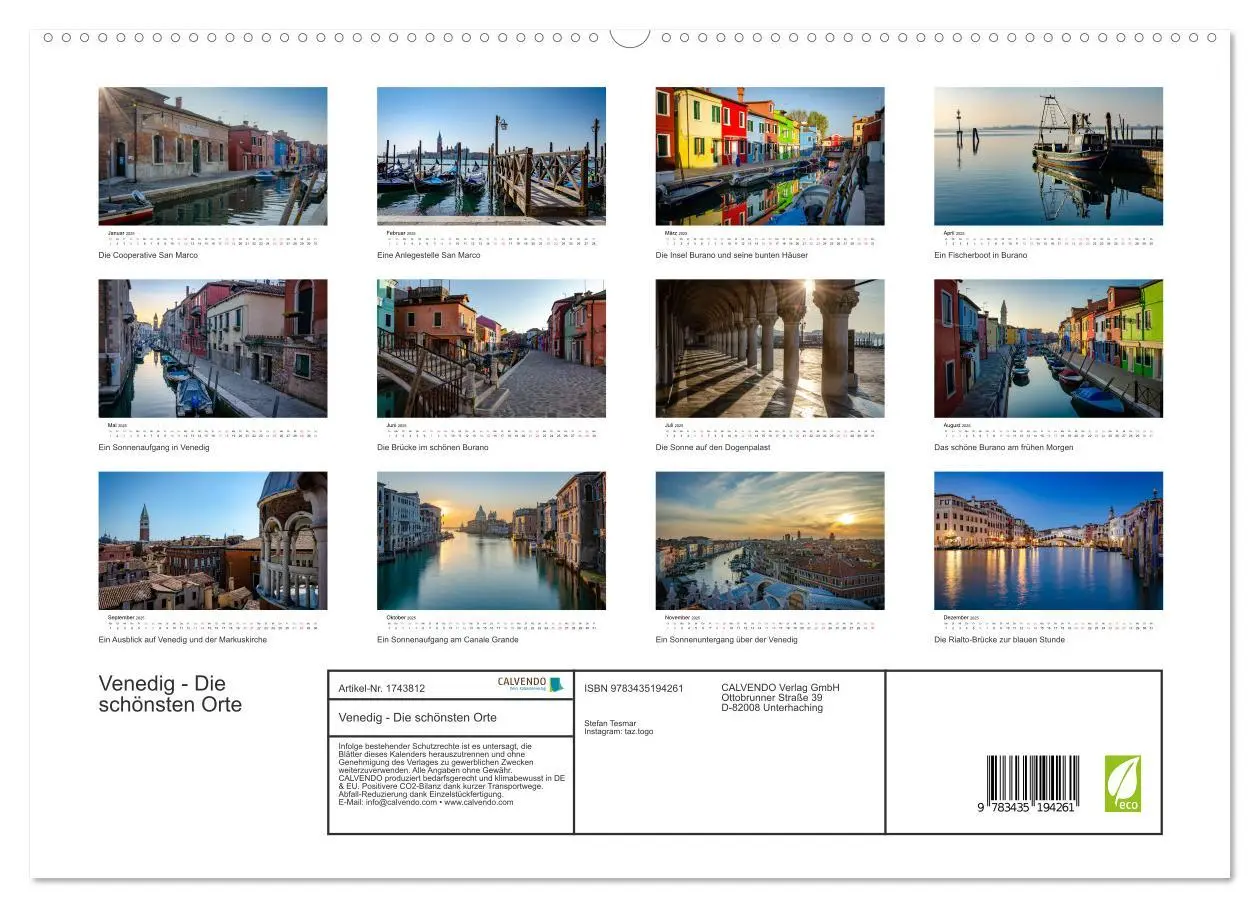Click the November calendar strip
This screenshot has width=1260, height=908.
770,623
